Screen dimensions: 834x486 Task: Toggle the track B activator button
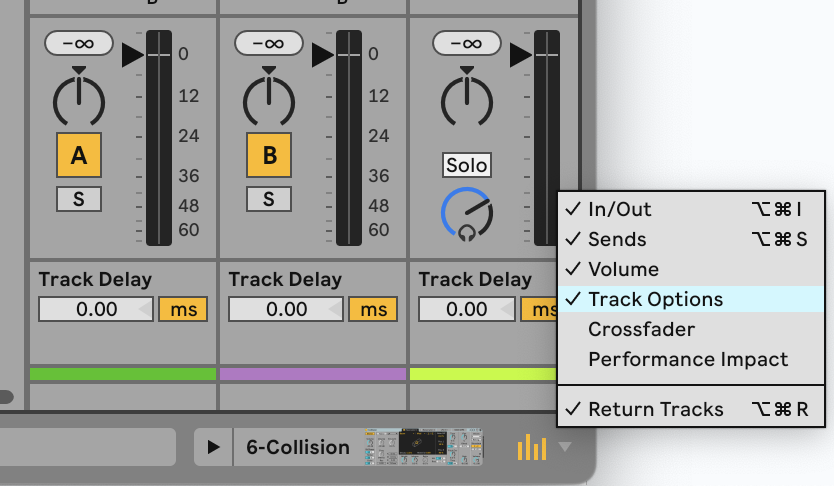(267, 155)
